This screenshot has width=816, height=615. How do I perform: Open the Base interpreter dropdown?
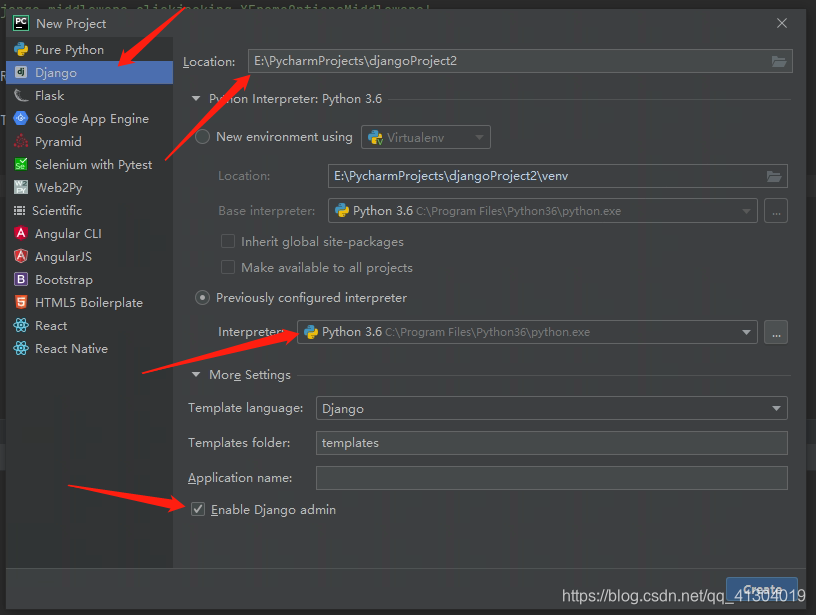[543, 210]
